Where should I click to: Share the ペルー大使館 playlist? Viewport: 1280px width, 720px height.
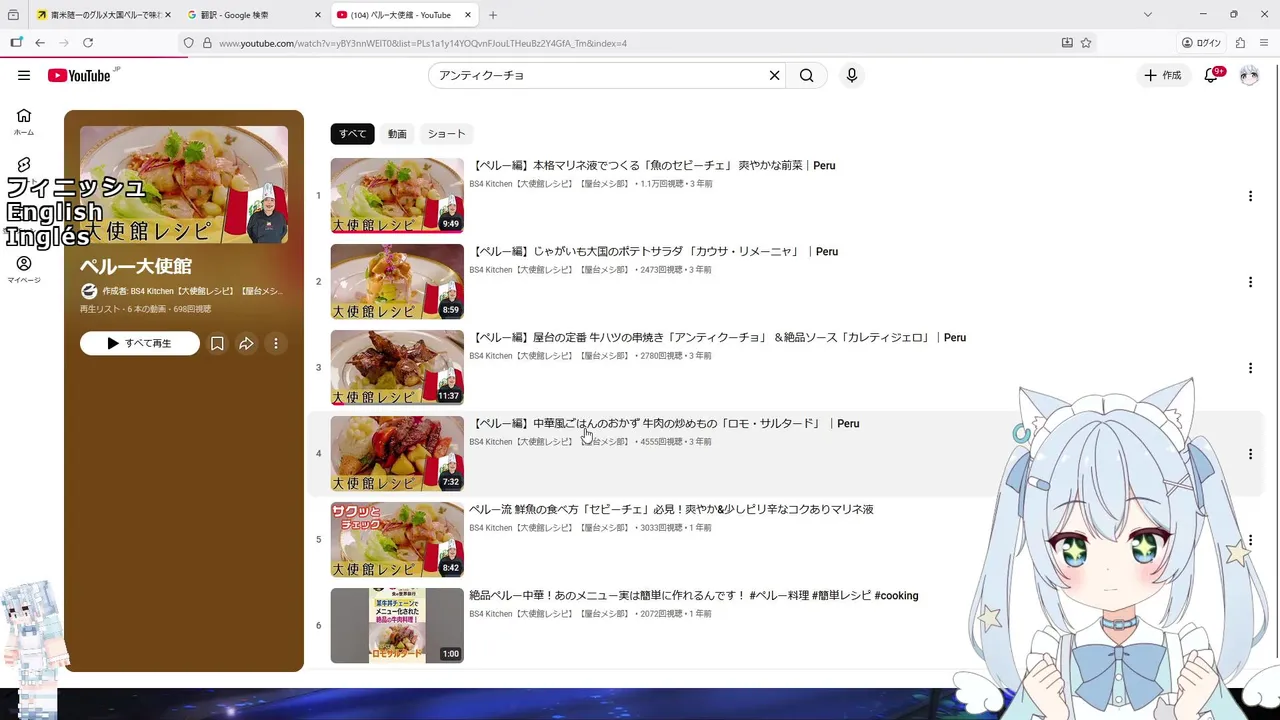246,343
